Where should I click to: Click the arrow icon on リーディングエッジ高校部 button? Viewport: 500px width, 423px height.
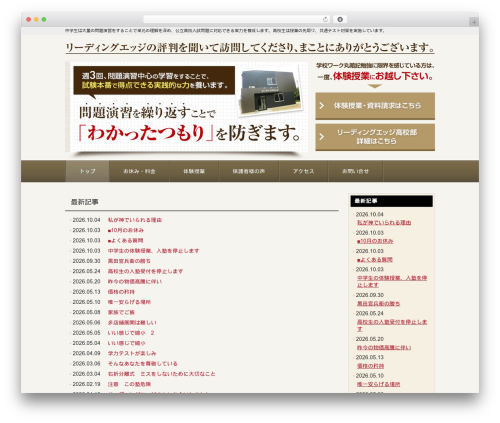coord(322,137)
